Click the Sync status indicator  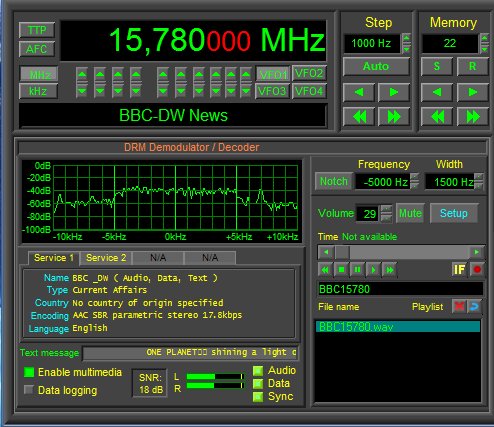coord(258,397)
